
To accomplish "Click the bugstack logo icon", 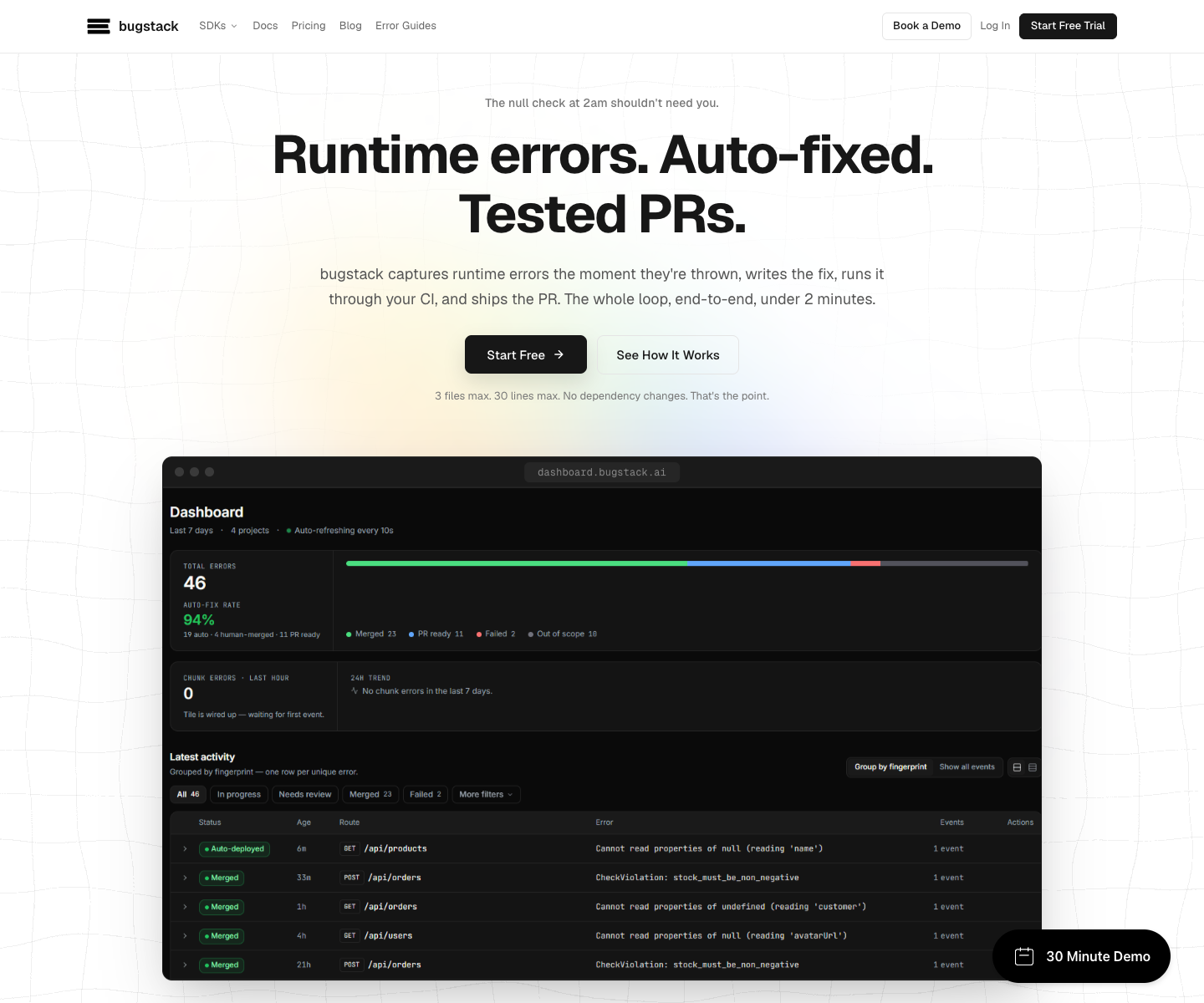I will (99, 26).
